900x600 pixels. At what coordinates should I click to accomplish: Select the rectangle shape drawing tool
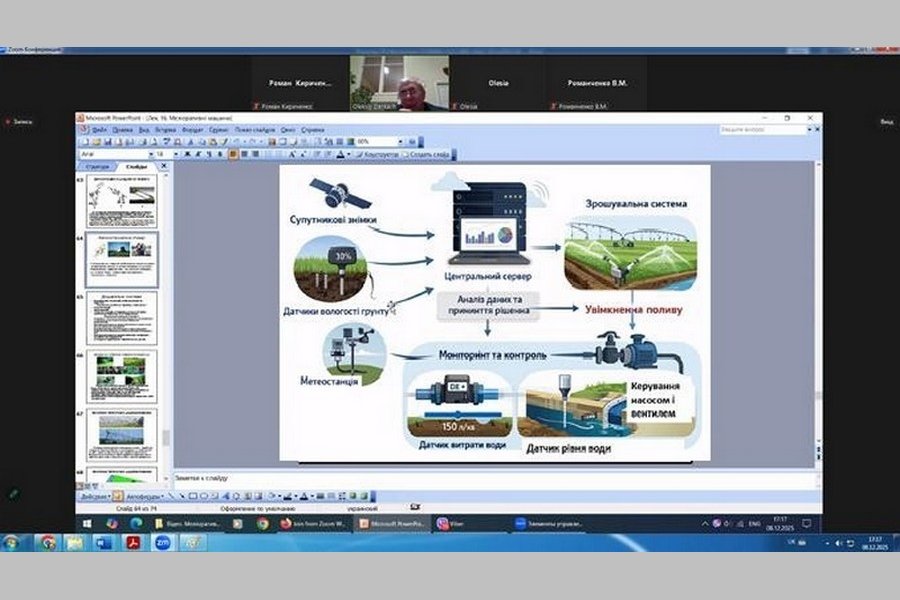194,495
